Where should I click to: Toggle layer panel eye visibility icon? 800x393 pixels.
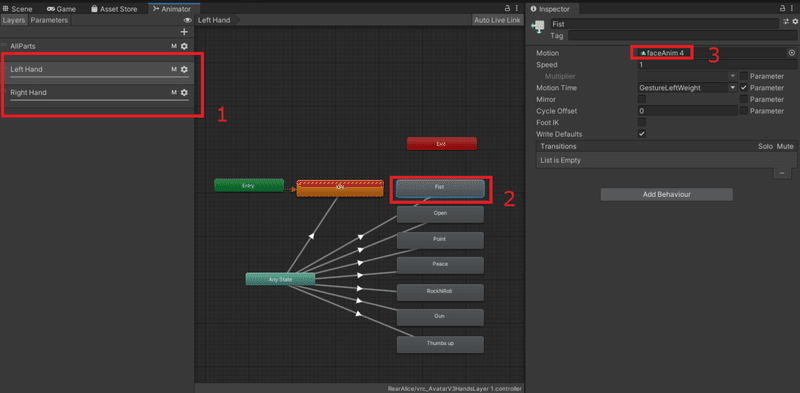coord(188,20)
